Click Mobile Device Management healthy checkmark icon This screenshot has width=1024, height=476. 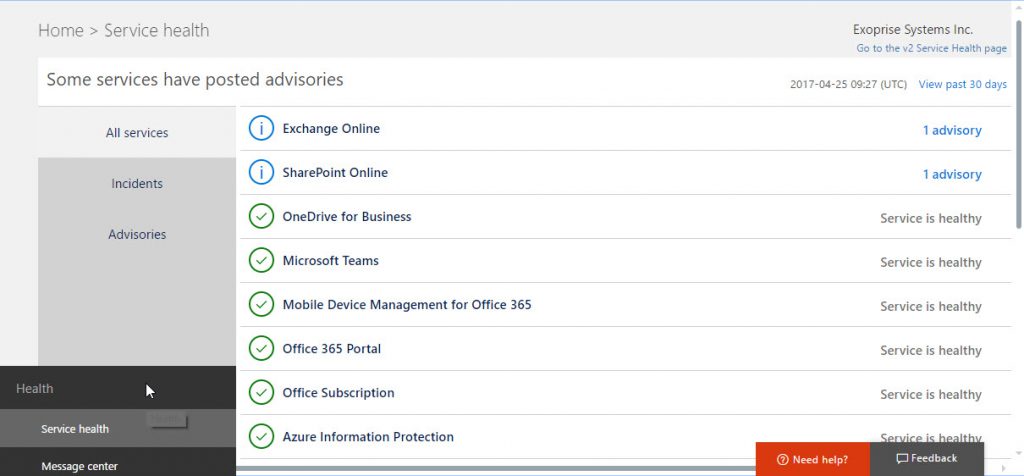261,304
